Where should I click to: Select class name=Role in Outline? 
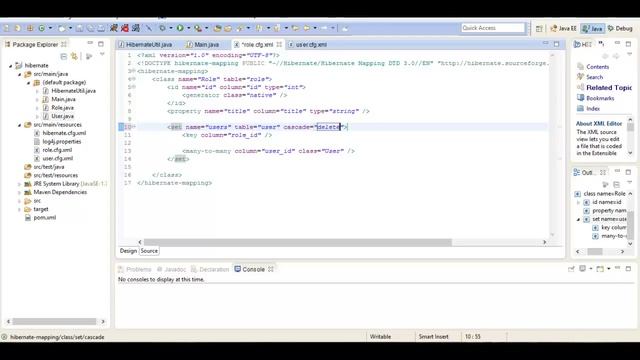604,193
